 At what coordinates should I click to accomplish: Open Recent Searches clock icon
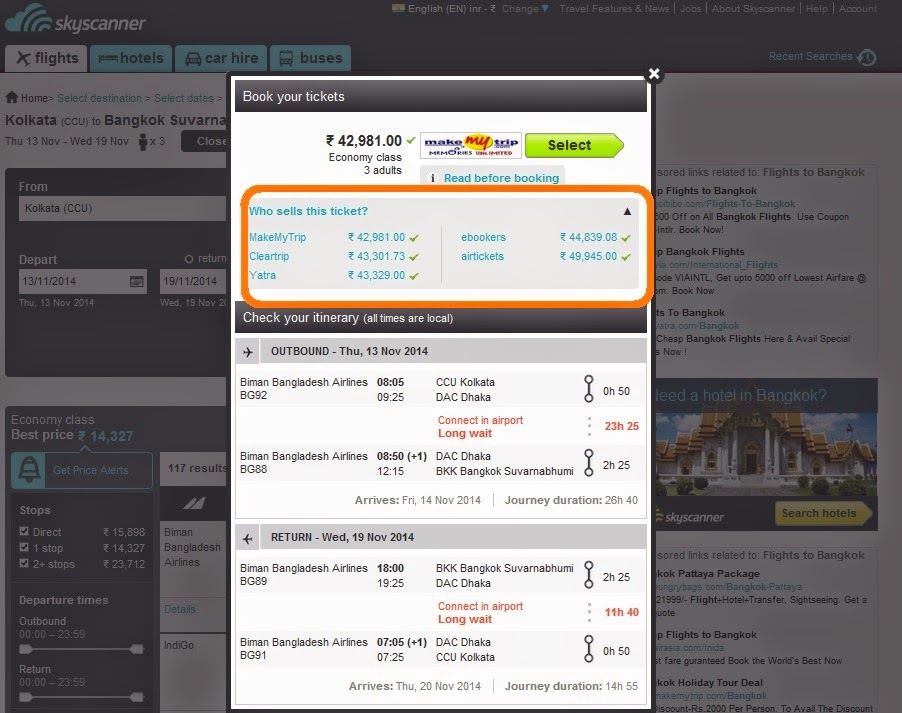point(866,57)
